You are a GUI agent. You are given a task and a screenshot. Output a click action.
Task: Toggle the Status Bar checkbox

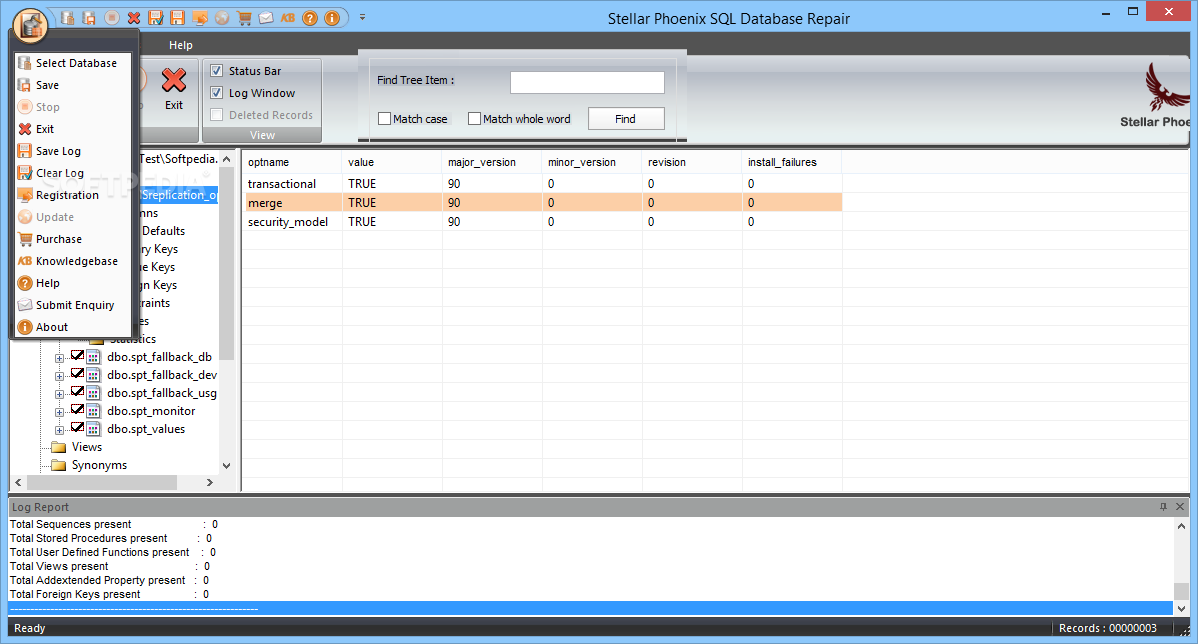point(217,71)
